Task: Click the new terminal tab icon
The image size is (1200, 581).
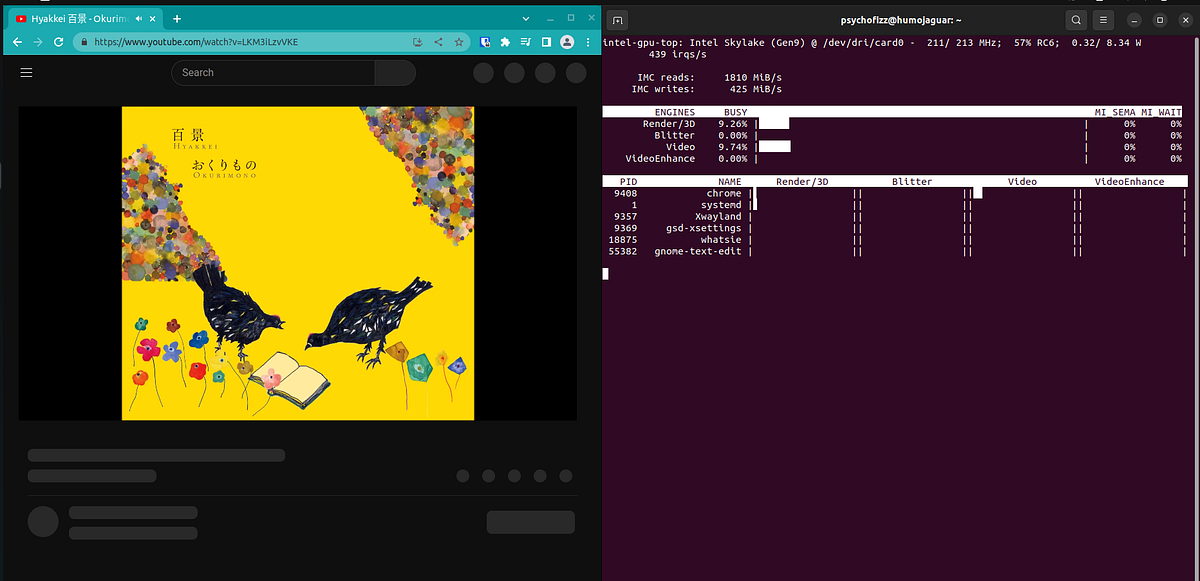Action: click(x=617, y=19)
